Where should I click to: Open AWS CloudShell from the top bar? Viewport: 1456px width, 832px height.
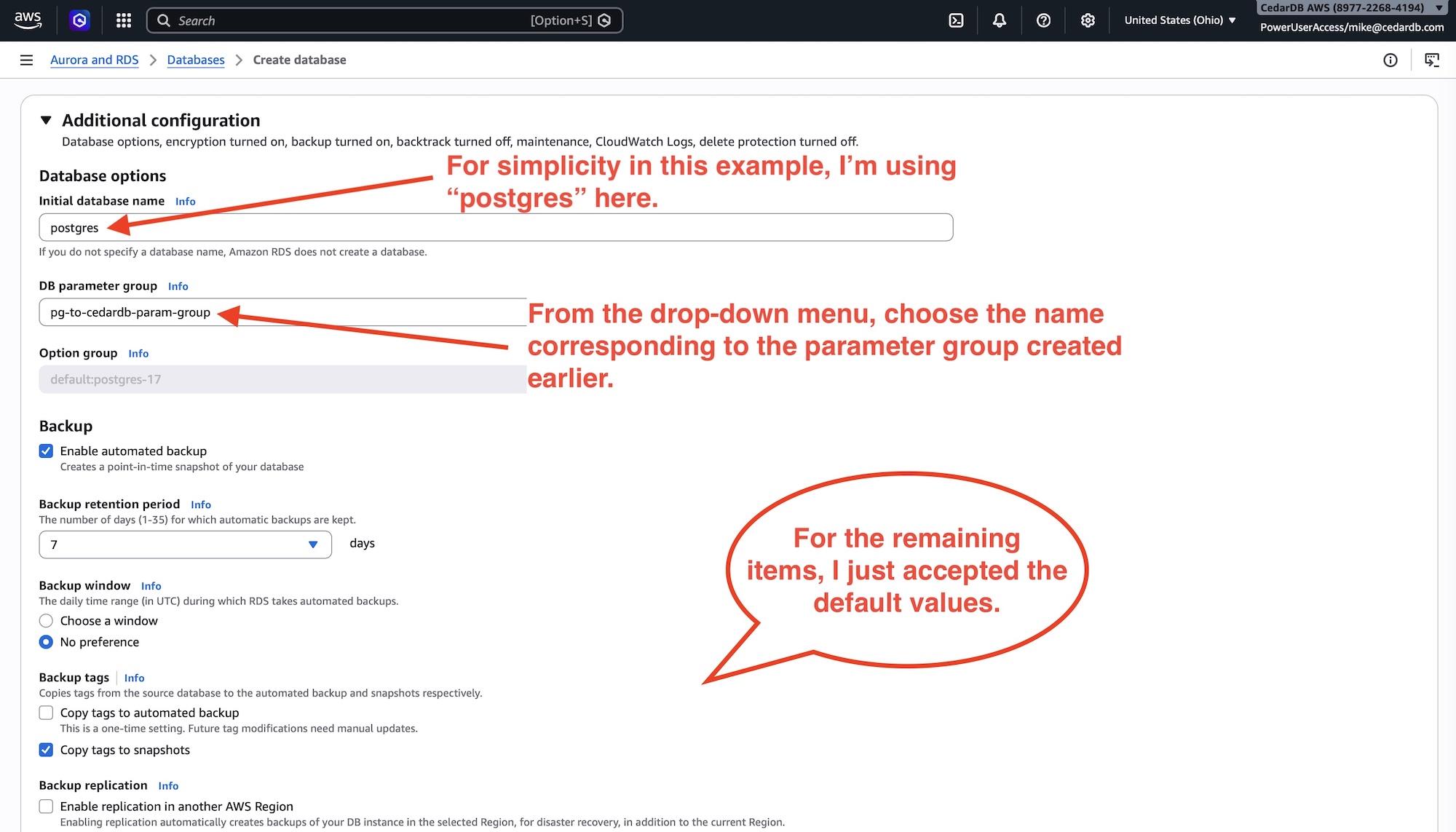coord(956,20)
